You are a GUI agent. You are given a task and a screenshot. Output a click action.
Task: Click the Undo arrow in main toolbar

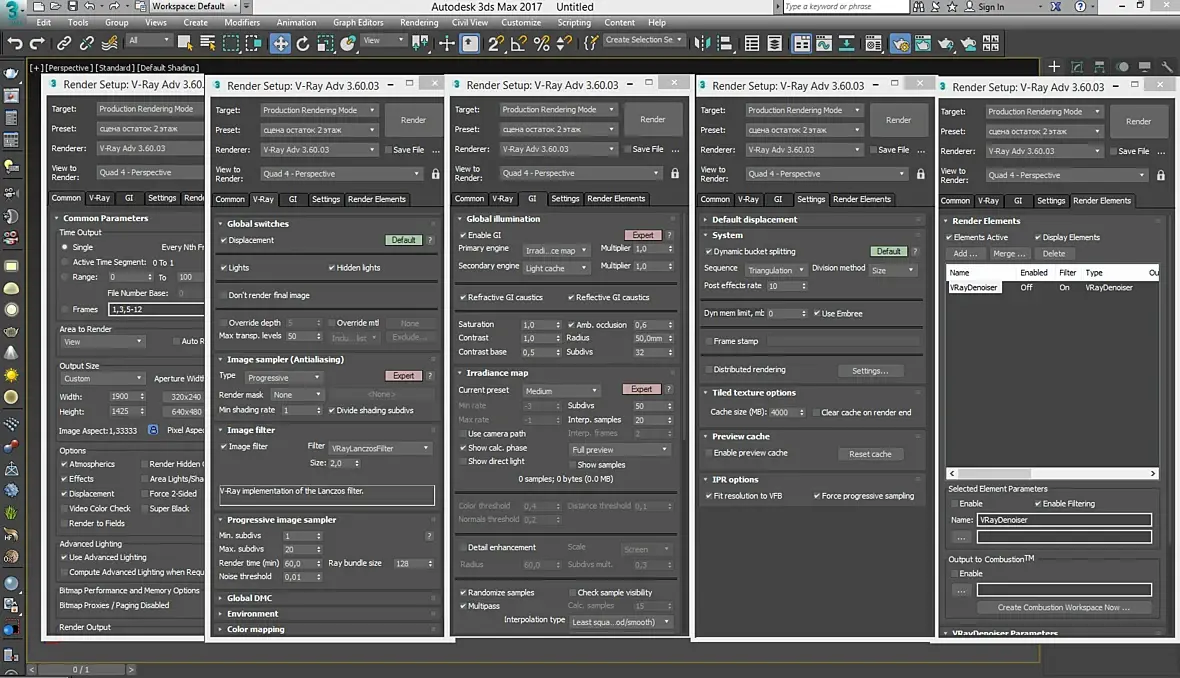(14, 43)
